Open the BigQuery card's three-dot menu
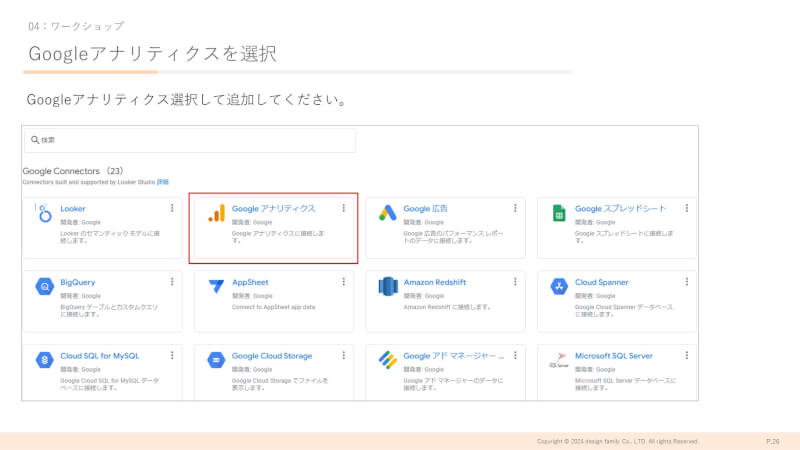 point(172,282)
